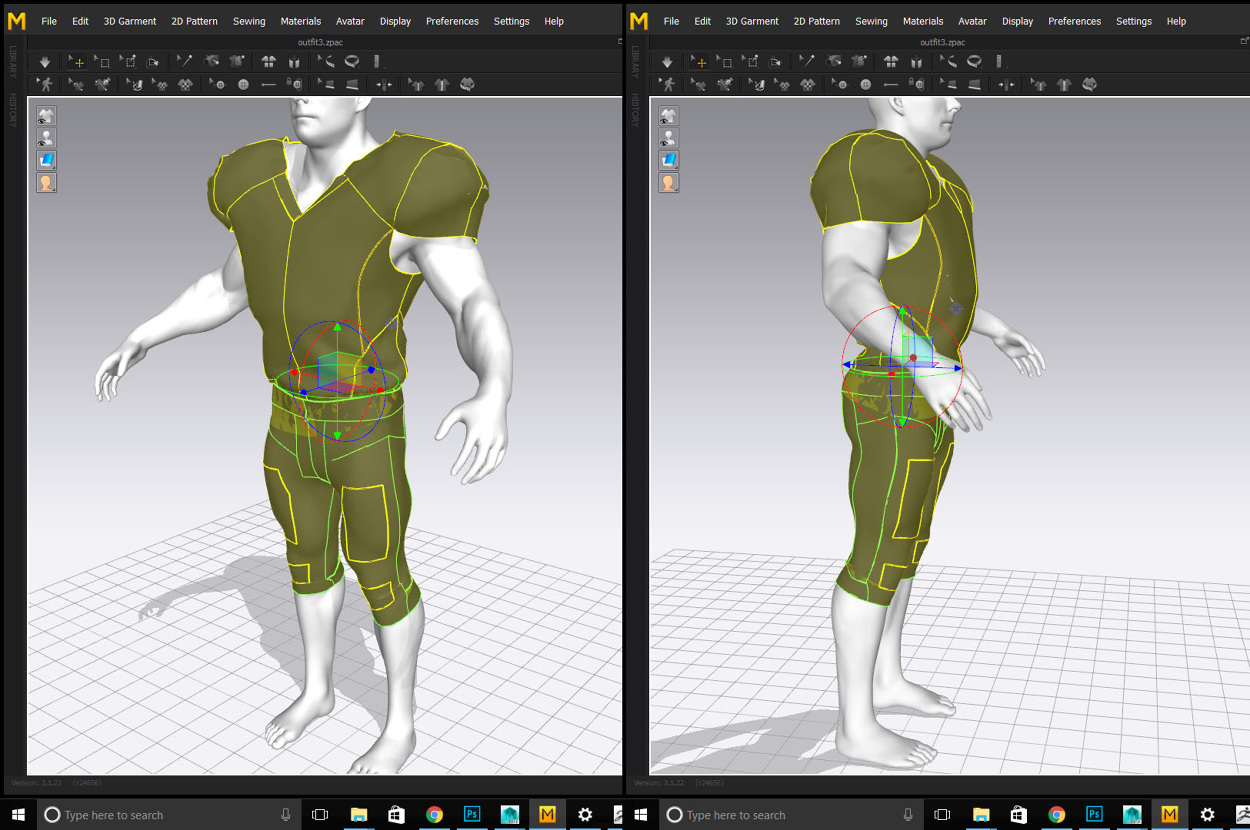Image resolution: width=1250 pixels, height=830 pixels.
Task: Click the green Y-axis handle of the gizmo
Action: pyautogui.click(x=338, y=327)
